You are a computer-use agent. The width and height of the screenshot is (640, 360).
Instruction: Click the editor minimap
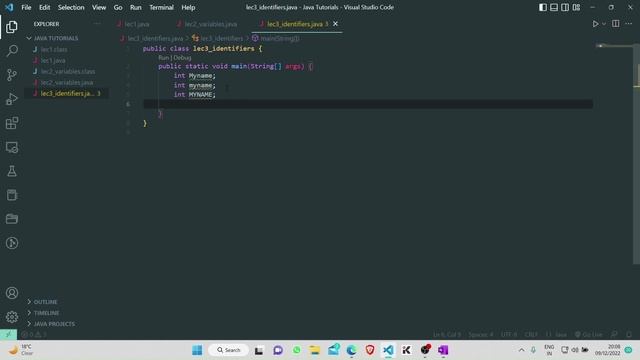click(614, 46)
